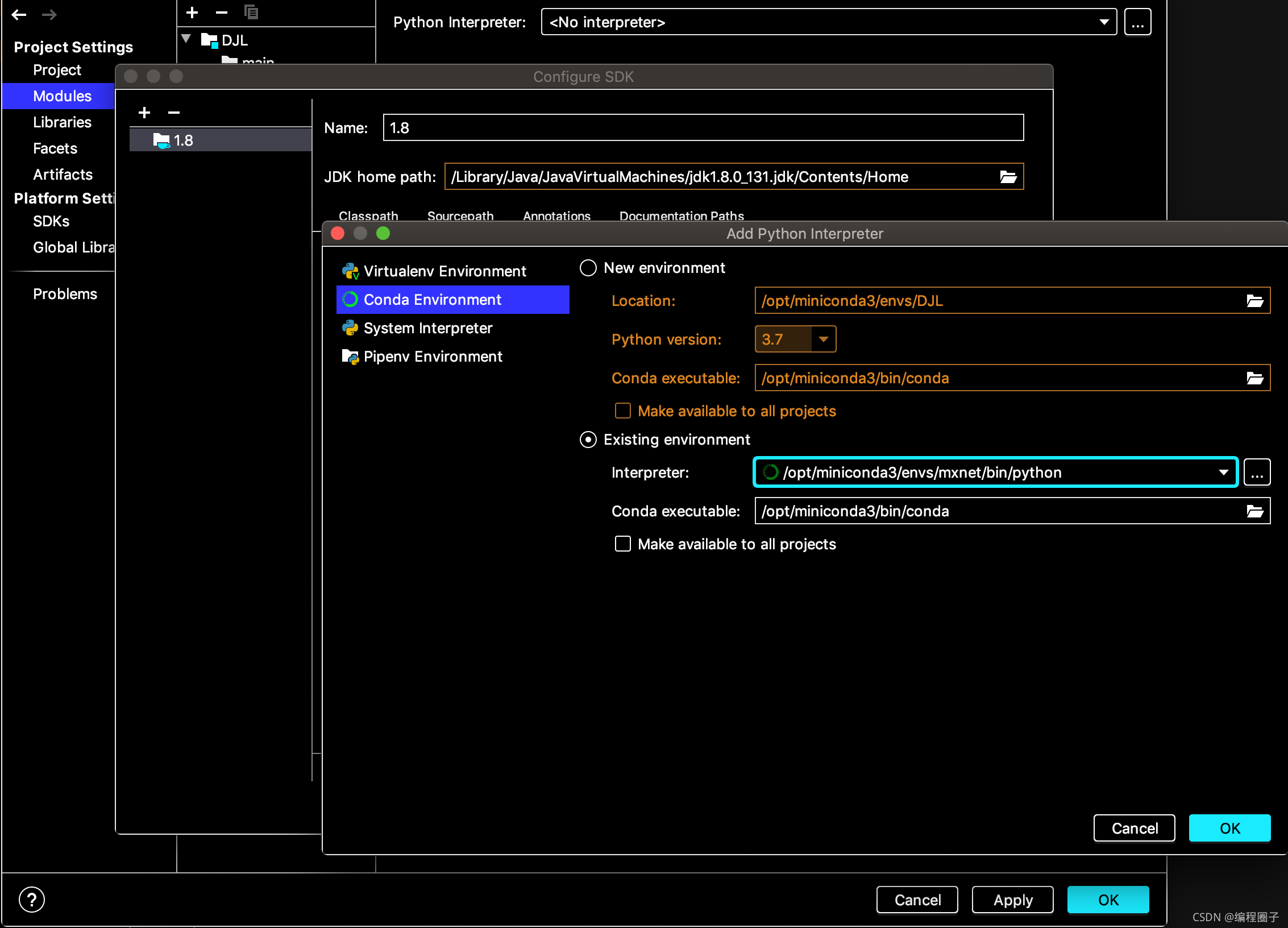
Task: Open the Python version 3.7 dropdown
Action: coord(823,339)
